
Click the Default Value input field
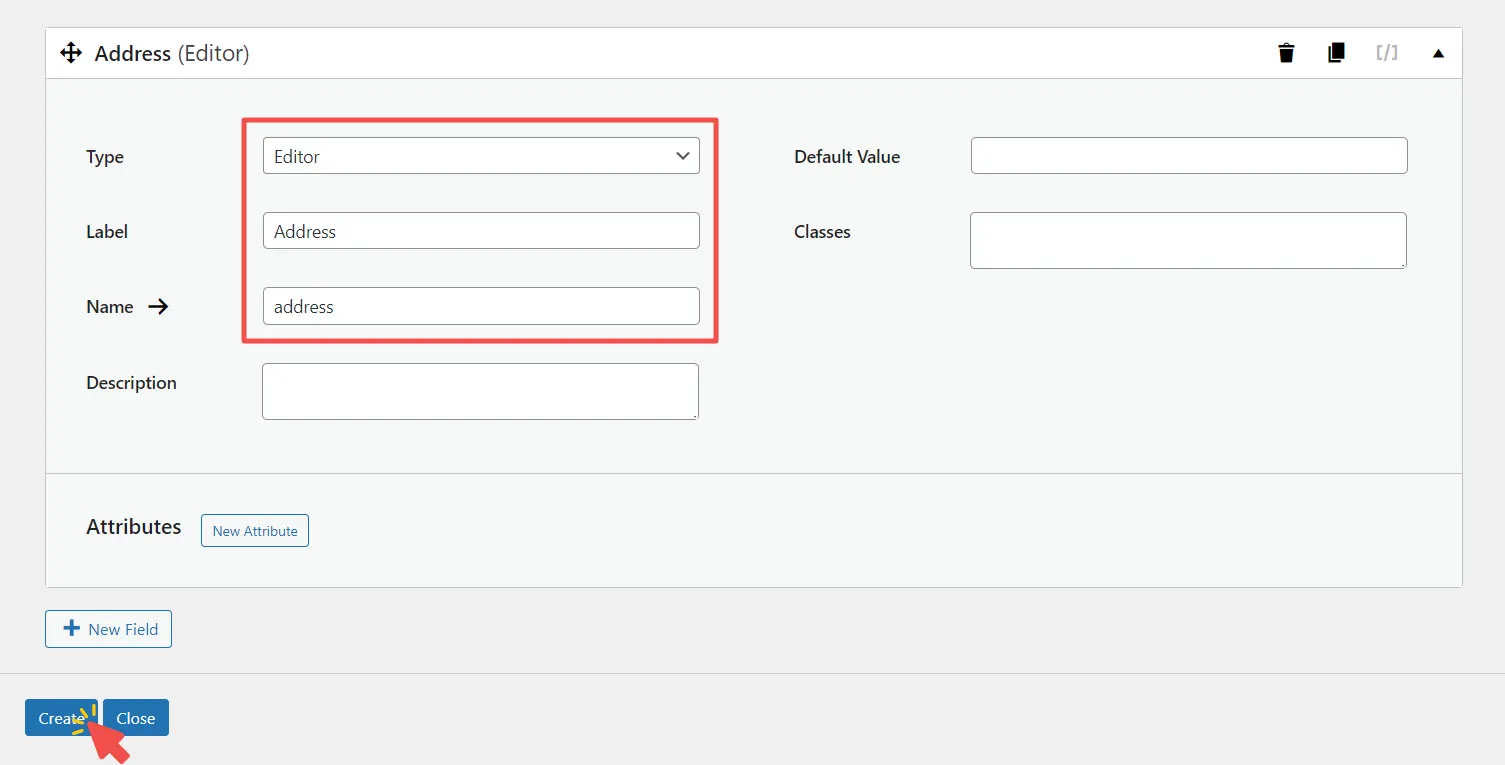pyautogui.click(x=1188, y=155)
